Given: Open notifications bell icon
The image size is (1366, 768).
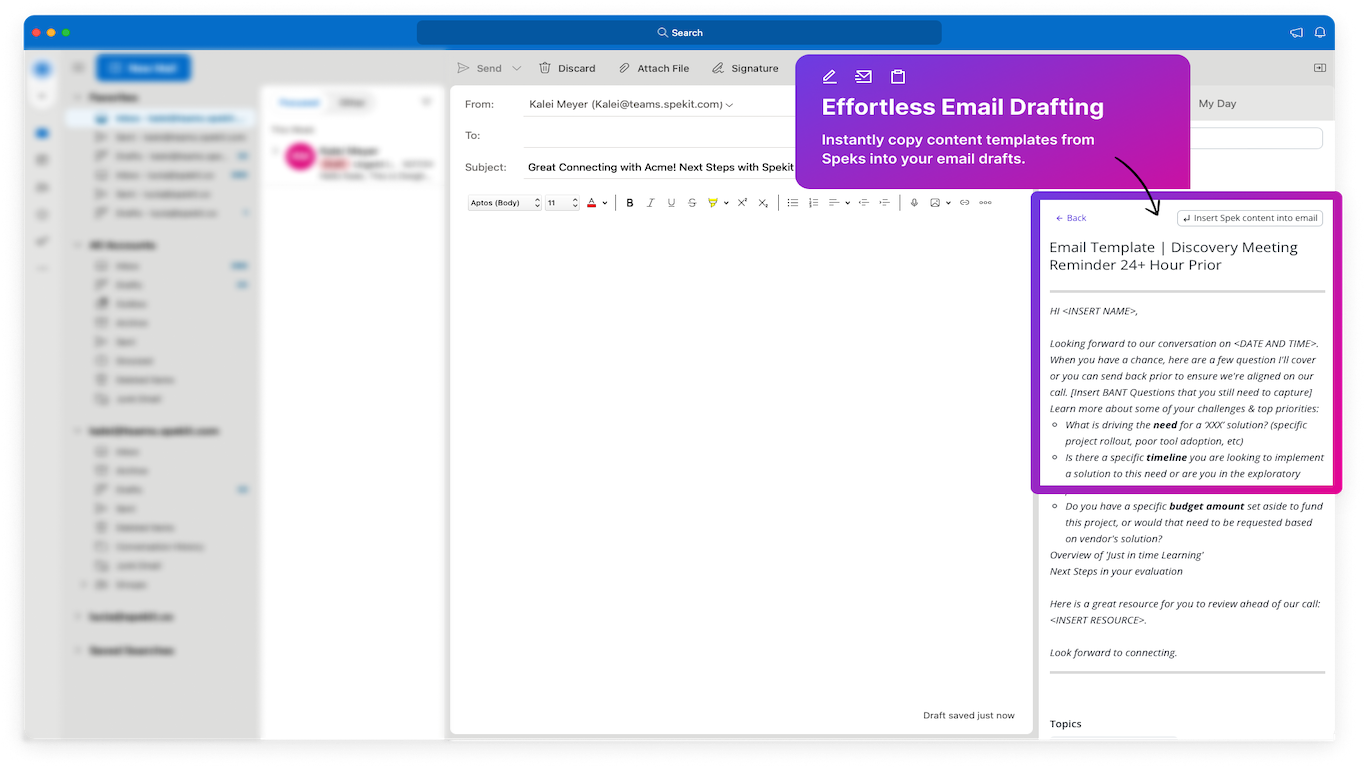Looking at the screenshot, I should click(1320, 32).
